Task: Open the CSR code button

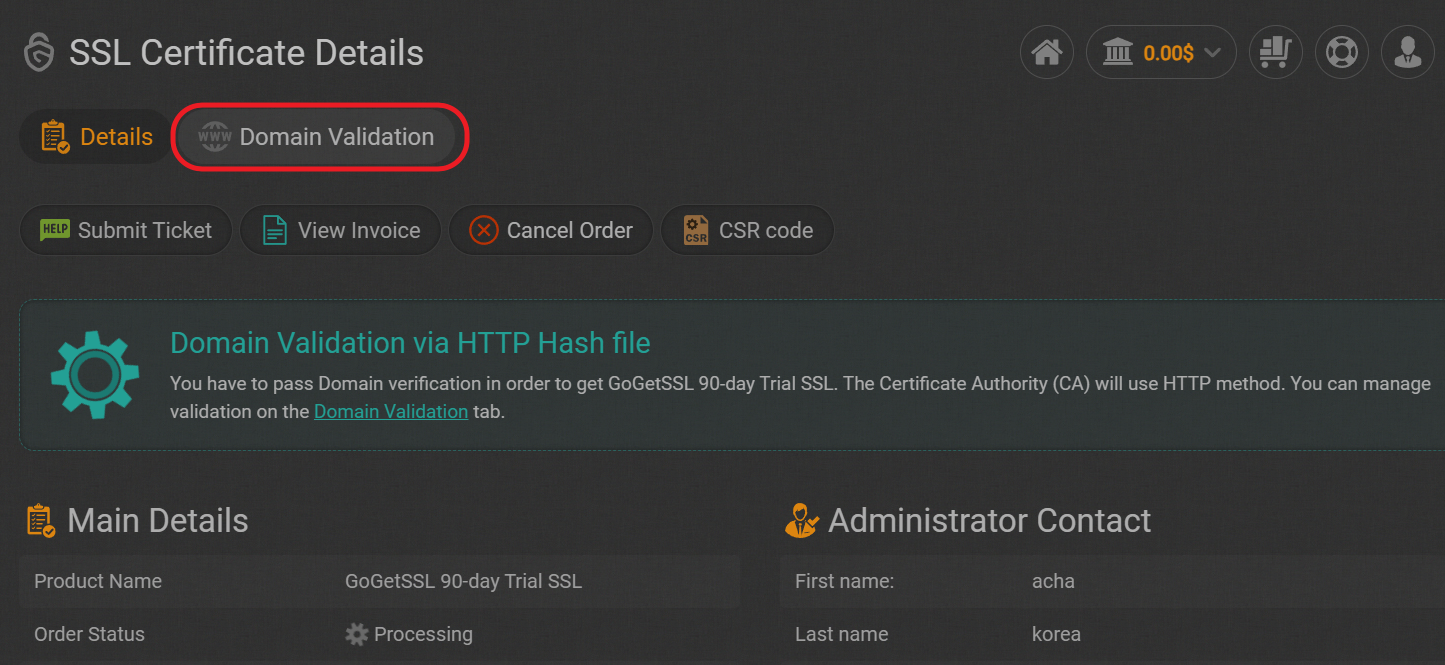Action: click(x=747, y=230)
